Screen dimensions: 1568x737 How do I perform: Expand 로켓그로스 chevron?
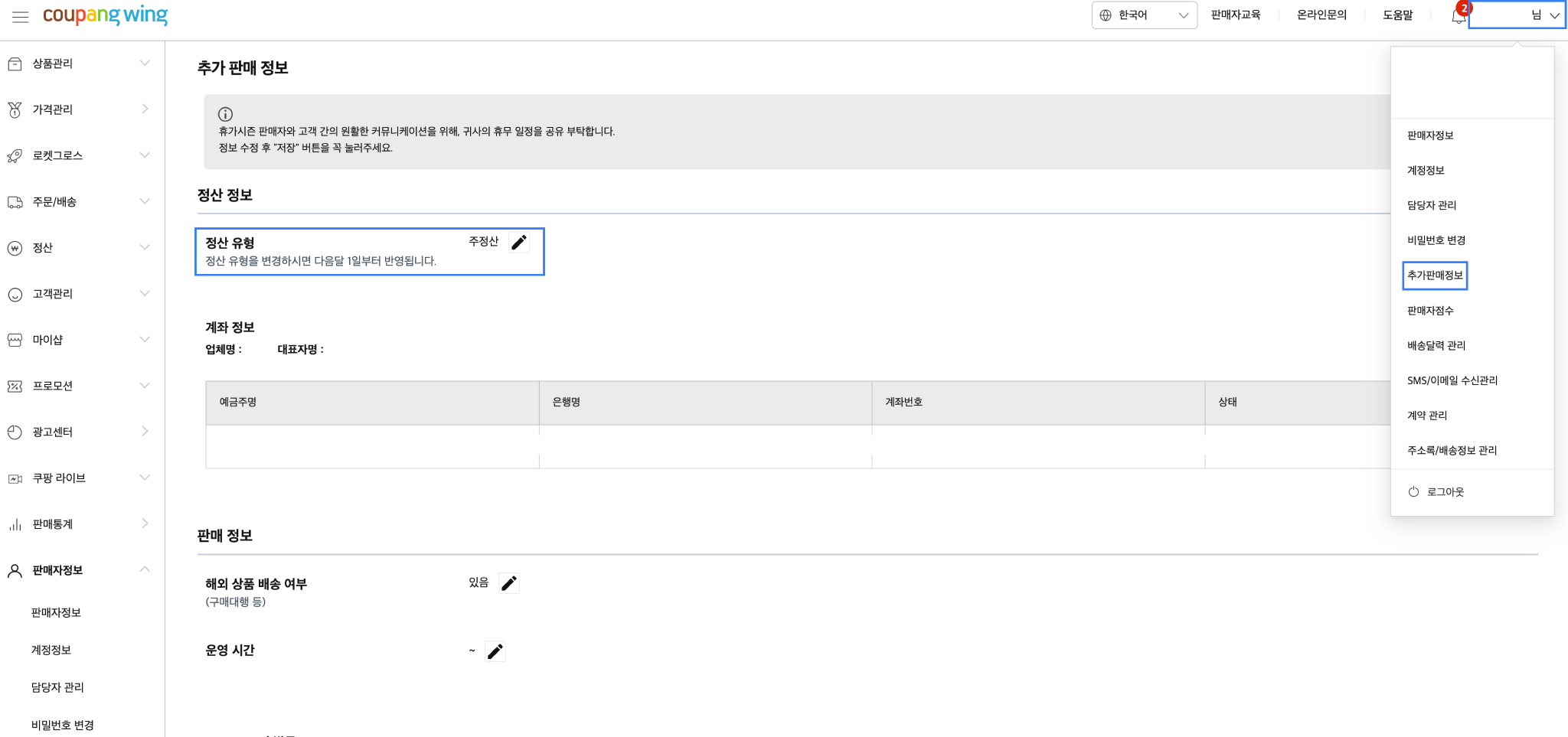tap(145, 155)
